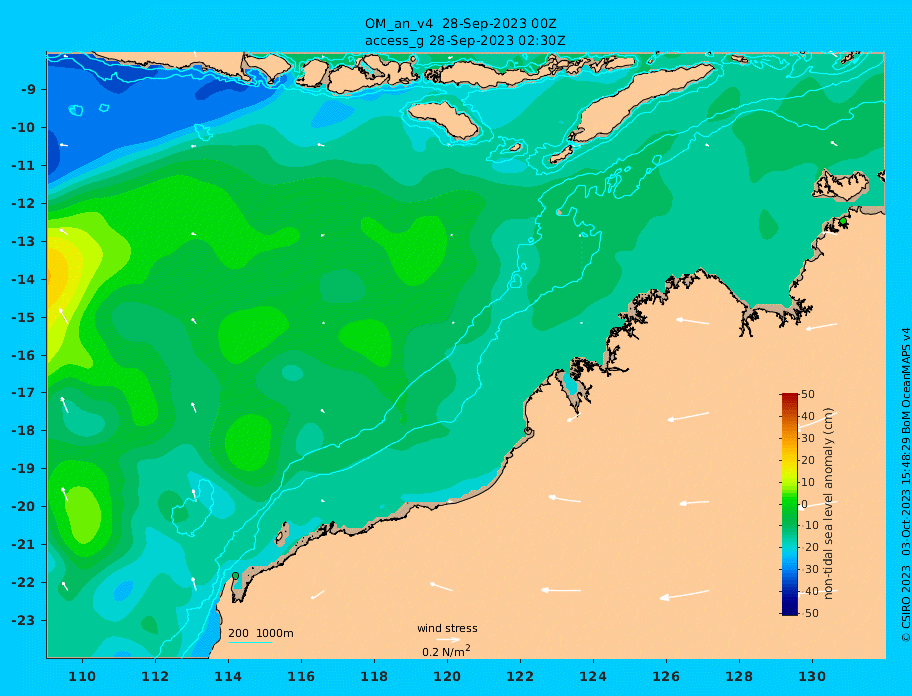Click the green station marker near Darwin coast
This screenshot has height=696, width=912.
pos(843,221)
